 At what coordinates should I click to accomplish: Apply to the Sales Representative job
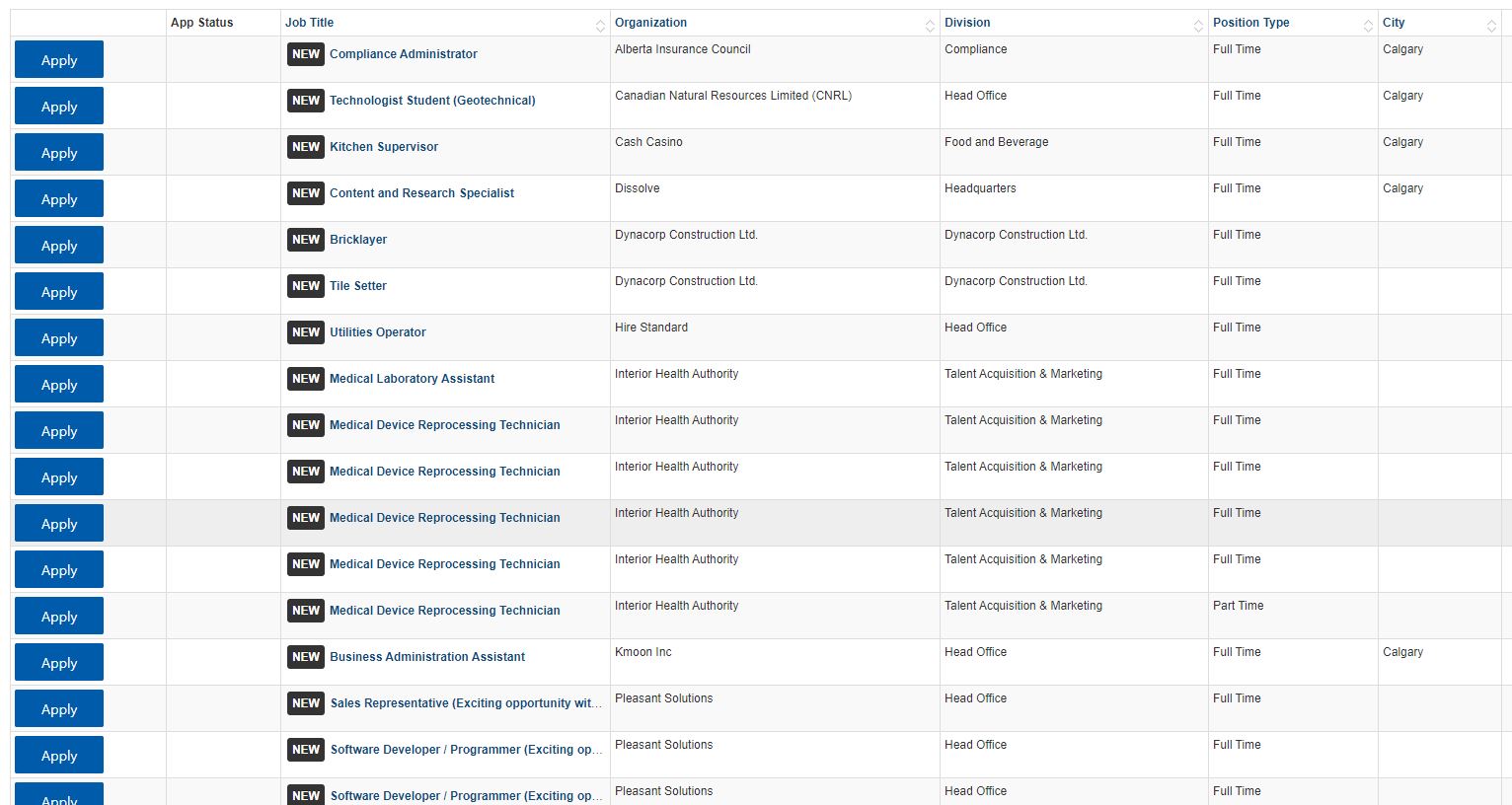tap(59, 709)
